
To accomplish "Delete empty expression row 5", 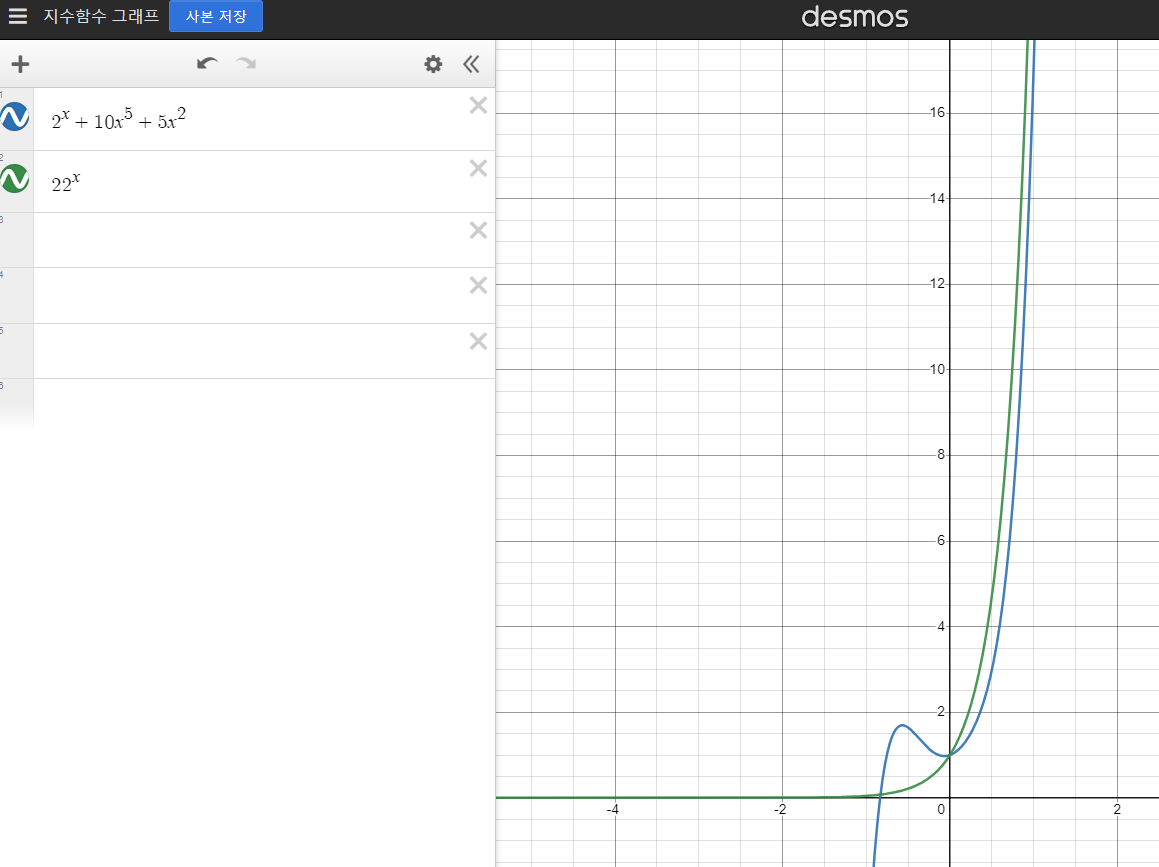I will pyautogui.click(x=478, y=341).
